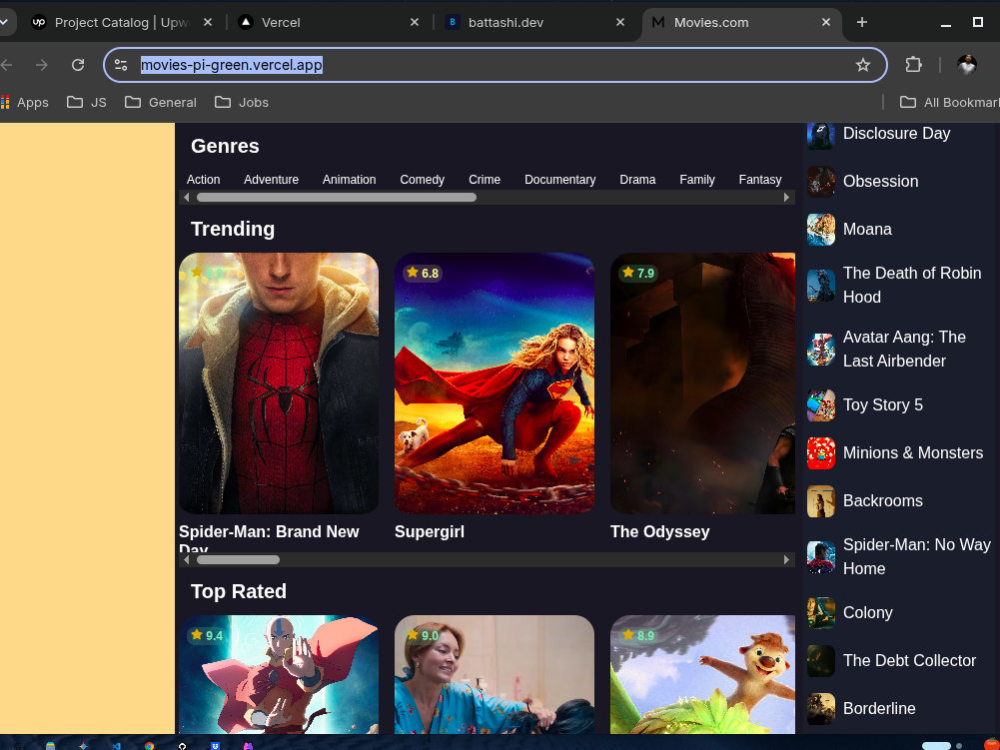Choose the Family genre
1000x750 pixels.
tap(697, 179)
